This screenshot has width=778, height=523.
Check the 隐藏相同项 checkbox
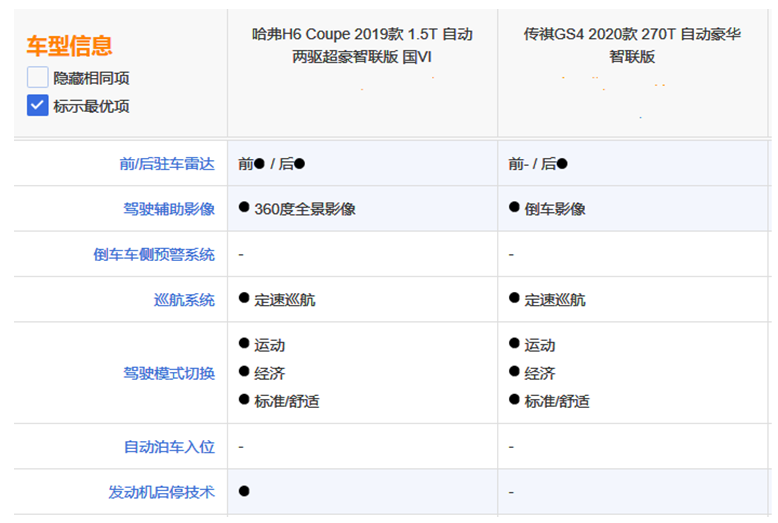tap(38, 78)
